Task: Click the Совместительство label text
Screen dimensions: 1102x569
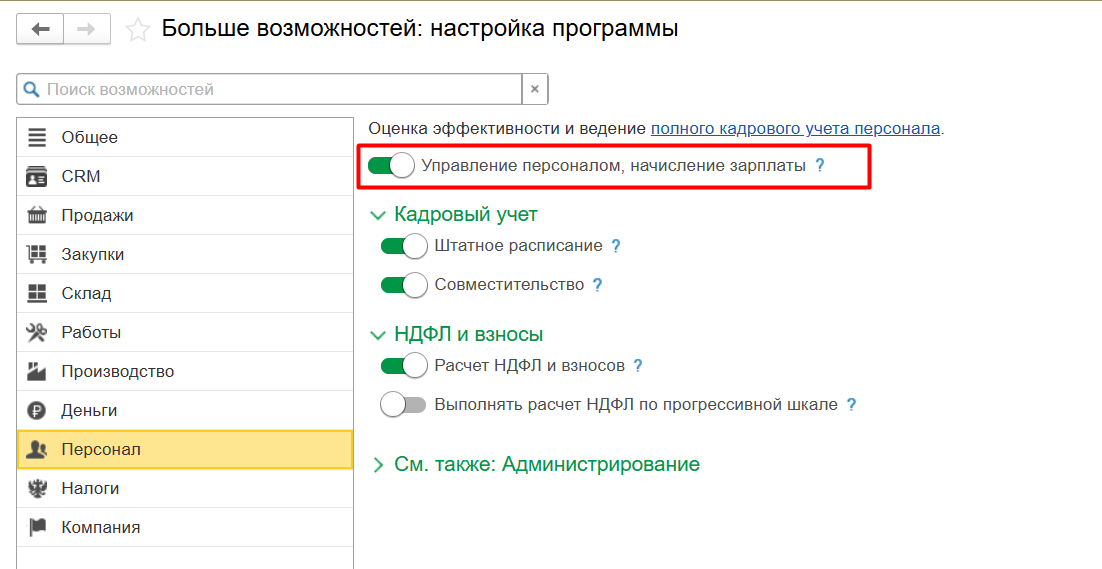Action: pos(510,285)
